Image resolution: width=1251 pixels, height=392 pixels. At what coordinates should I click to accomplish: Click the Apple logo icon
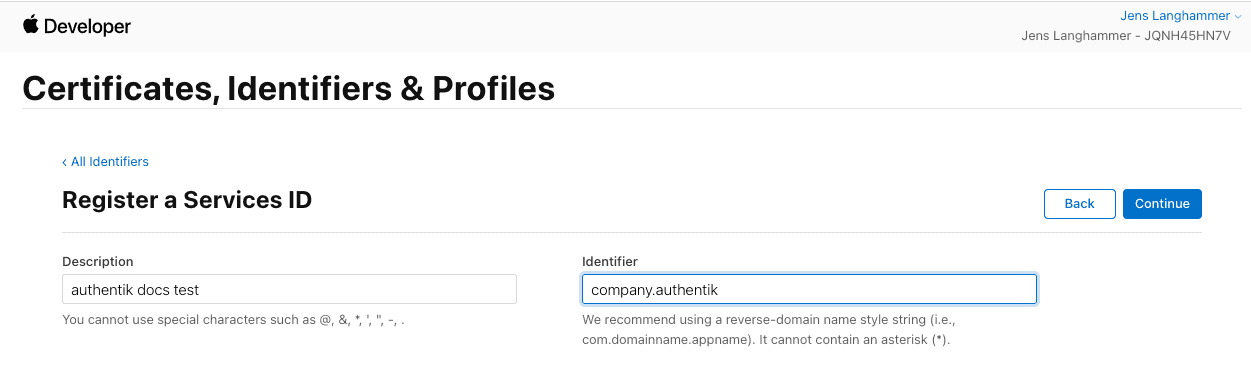(31, 25)
